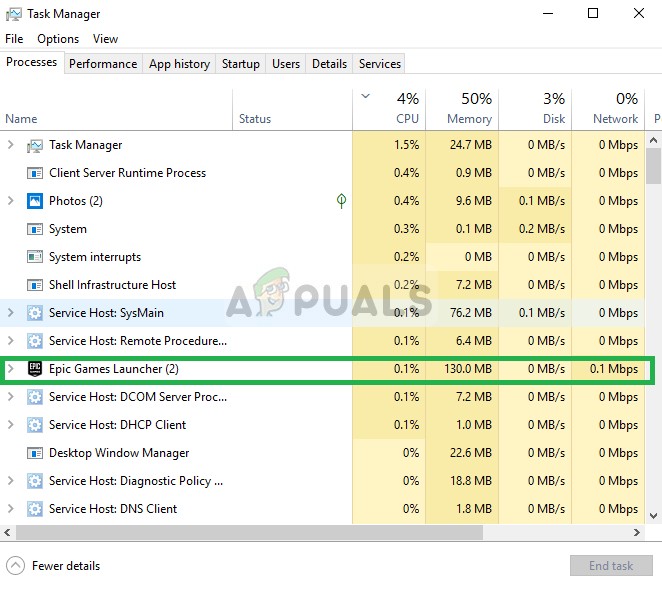Click the Desktop Window Manager icon
The width and height of the screenshot is (662, 590).
click(x=35, y=453)
